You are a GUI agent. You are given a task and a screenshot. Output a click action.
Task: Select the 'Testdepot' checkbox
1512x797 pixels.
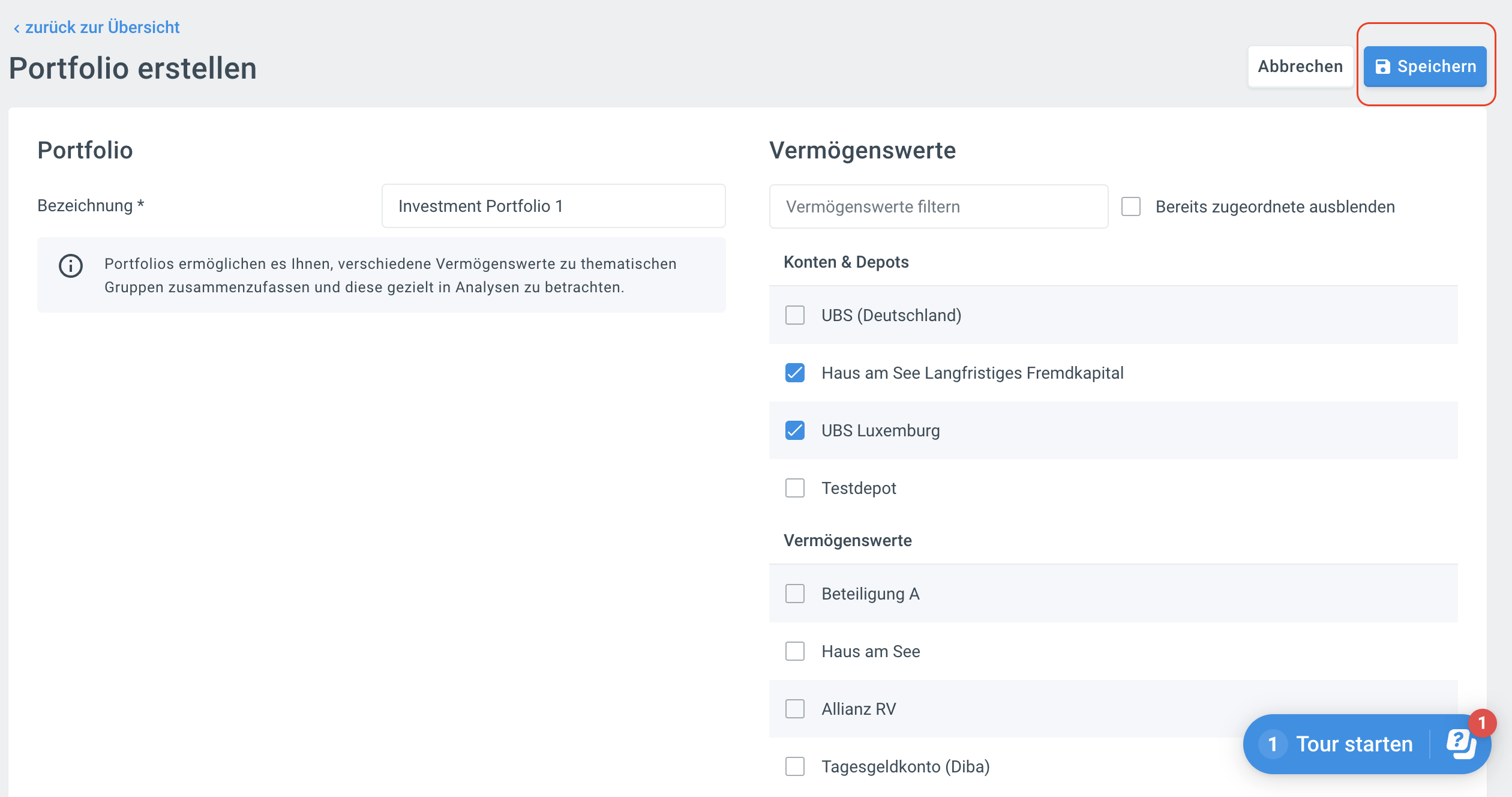pyautogui.click(x=795, y=488)
